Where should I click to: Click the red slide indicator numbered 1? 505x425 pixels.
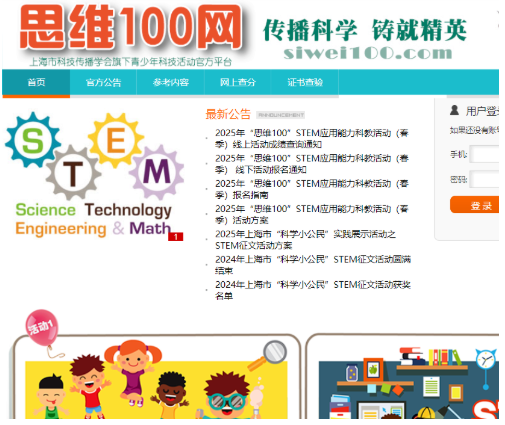pos(176,236)
